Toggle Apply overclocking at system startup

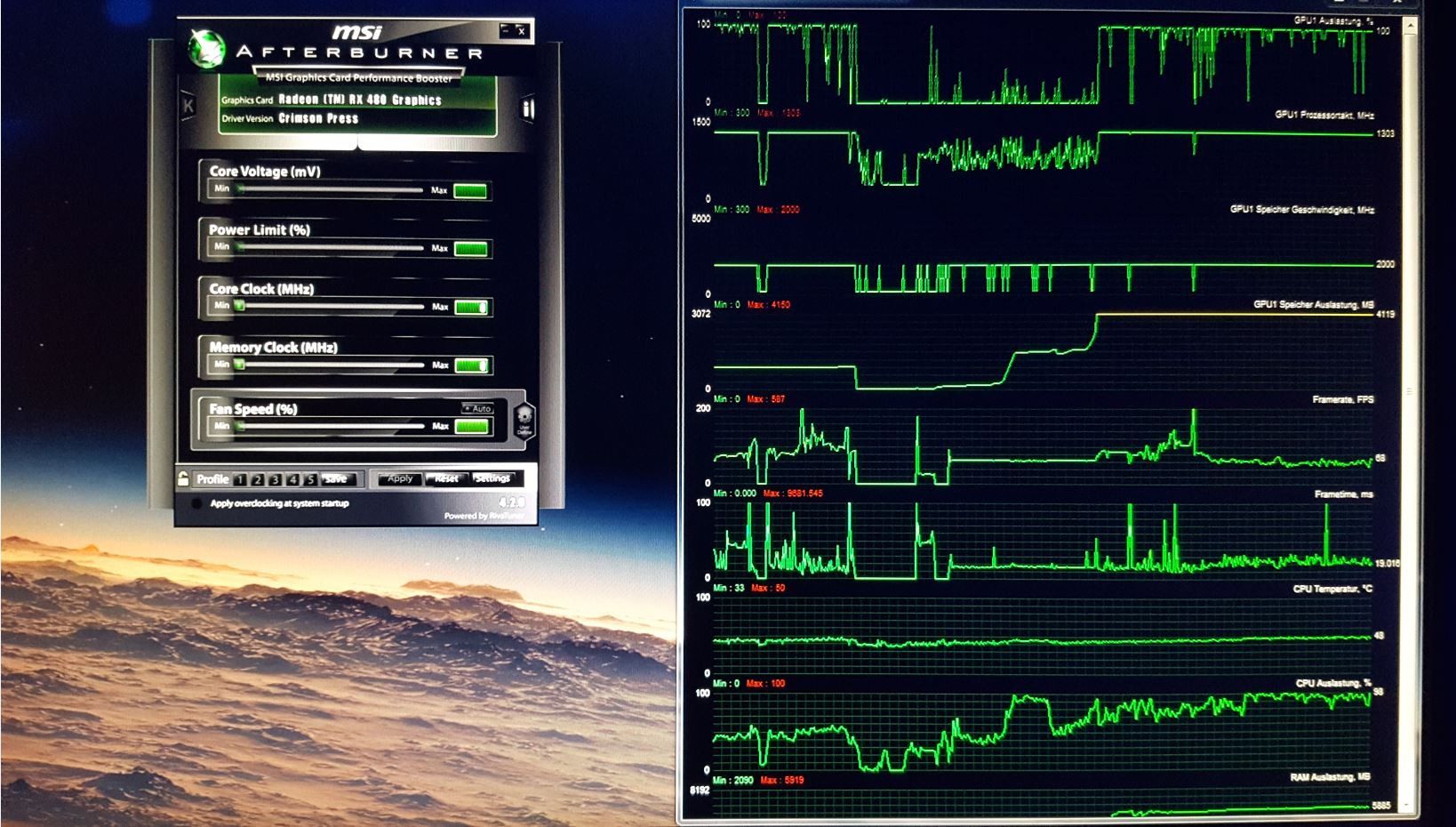pyautogui.click(x=196, y=503)
